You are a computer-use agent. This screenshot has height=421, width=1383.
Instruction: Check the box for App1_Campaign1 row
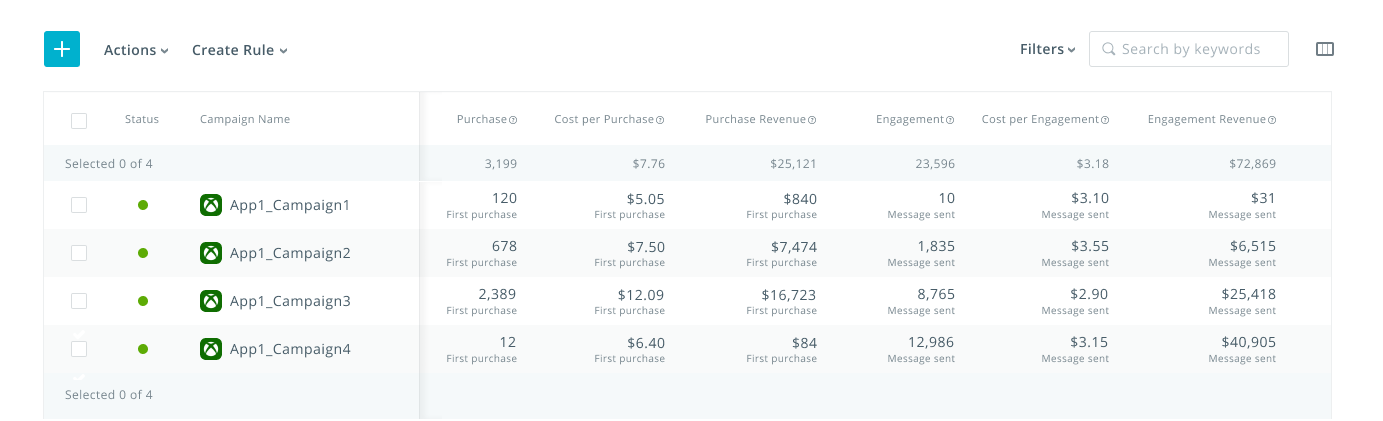[79, 205]
